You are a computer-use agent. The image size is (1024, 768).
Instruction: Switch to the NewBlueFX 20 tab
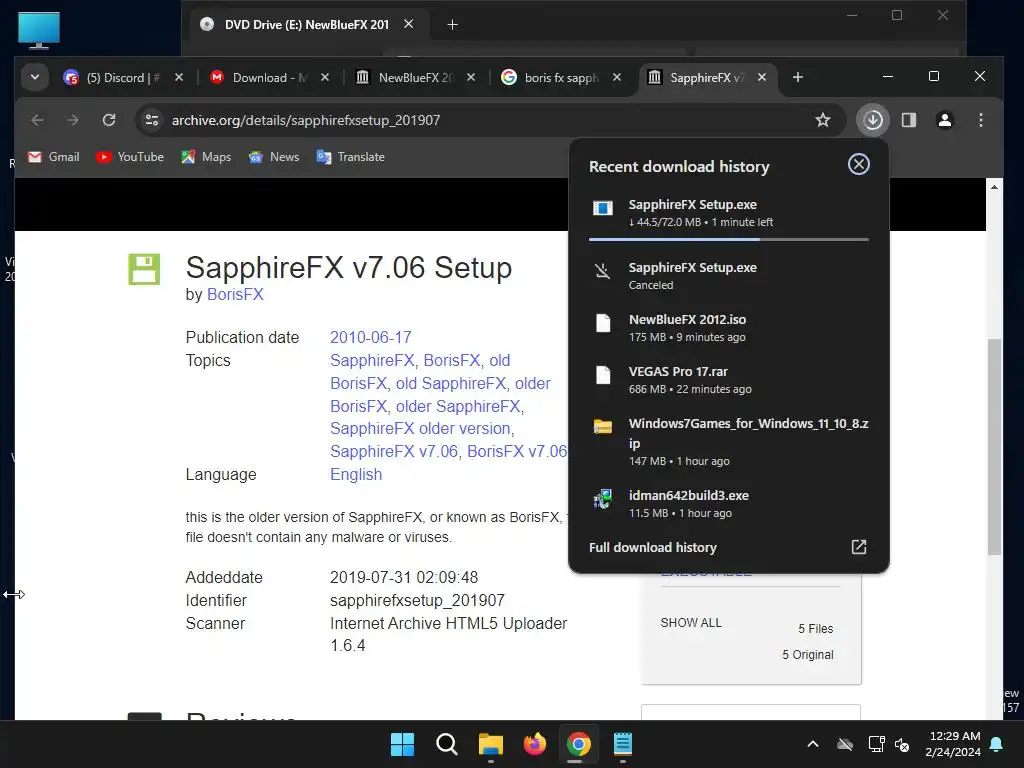[415, 78]
